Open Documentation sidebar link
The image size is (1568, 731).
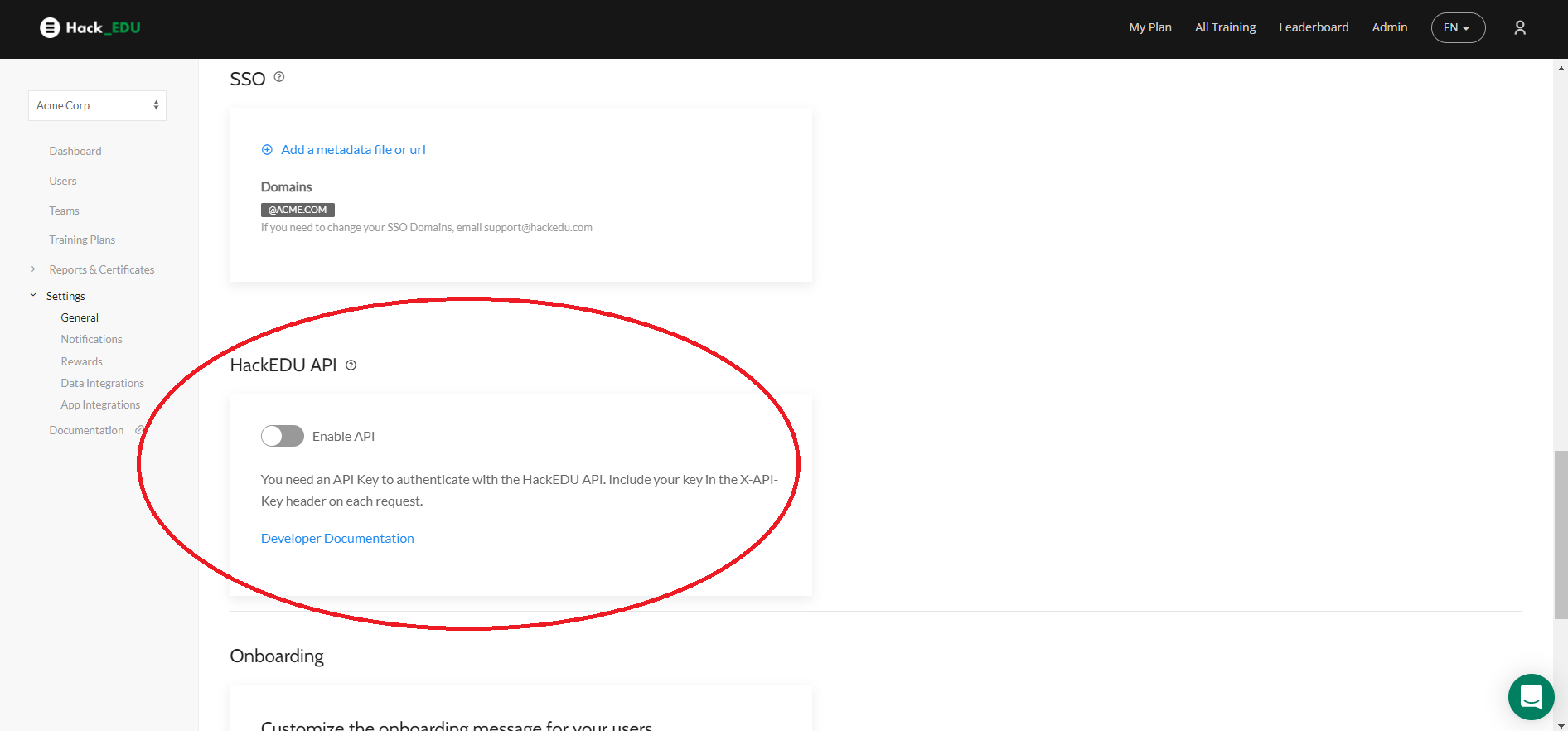coord(86,430)
